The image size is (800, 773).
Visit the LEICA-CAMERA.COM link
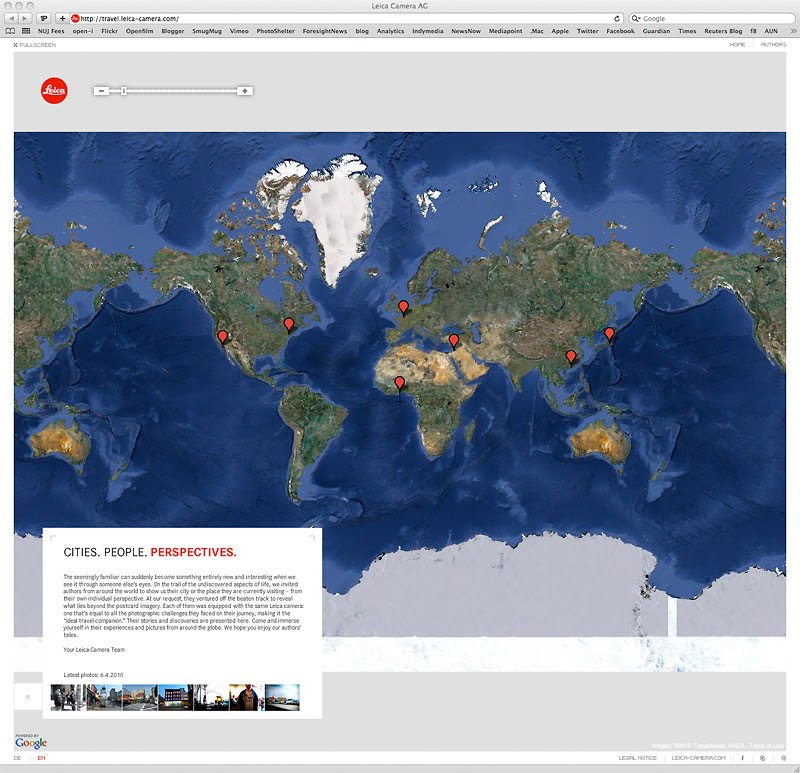pyautogui.click(x=698, y=759)
